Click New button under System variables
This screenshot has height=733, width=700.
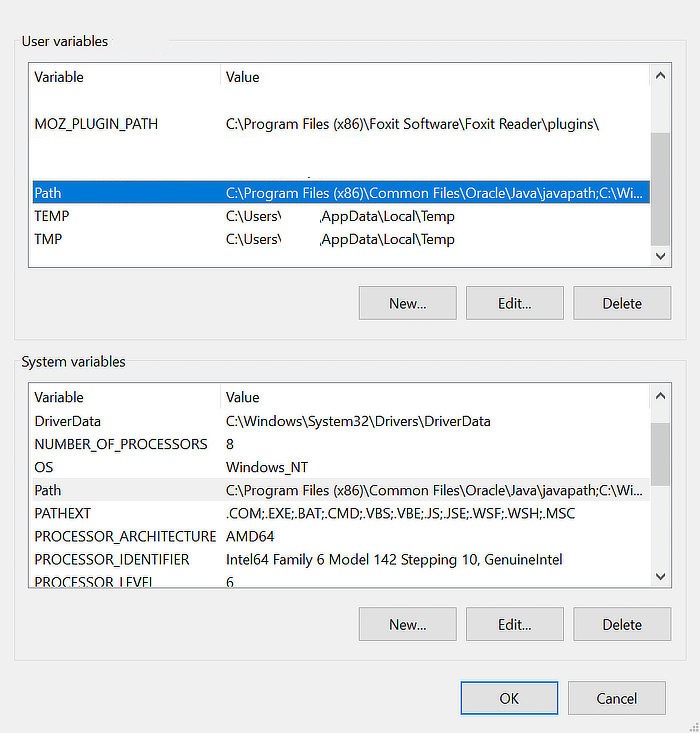407,624
